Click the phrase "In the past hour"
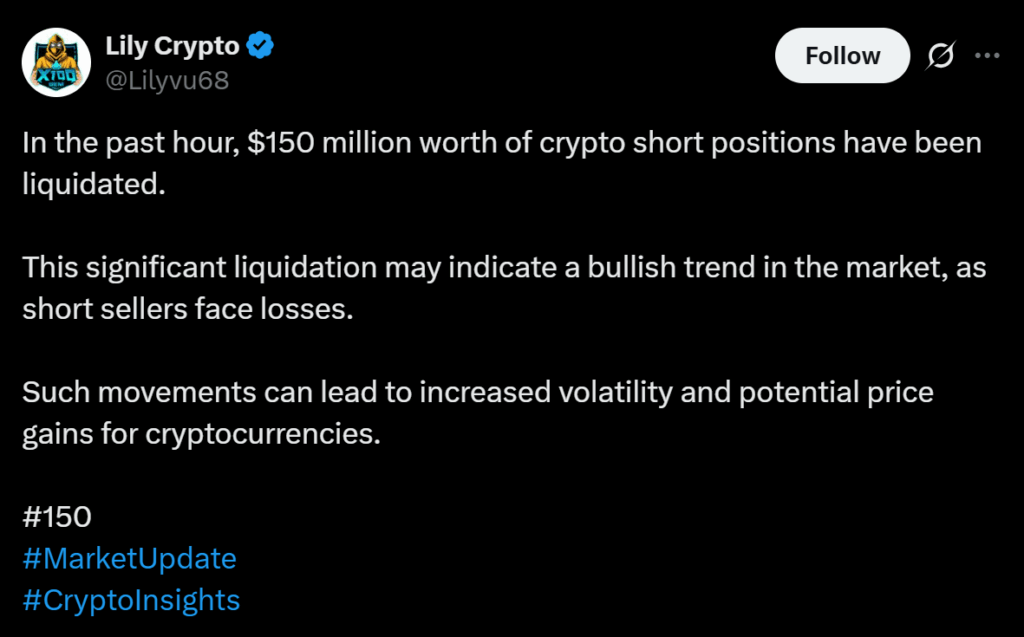 pyautogui.click(x=126, y=142)
